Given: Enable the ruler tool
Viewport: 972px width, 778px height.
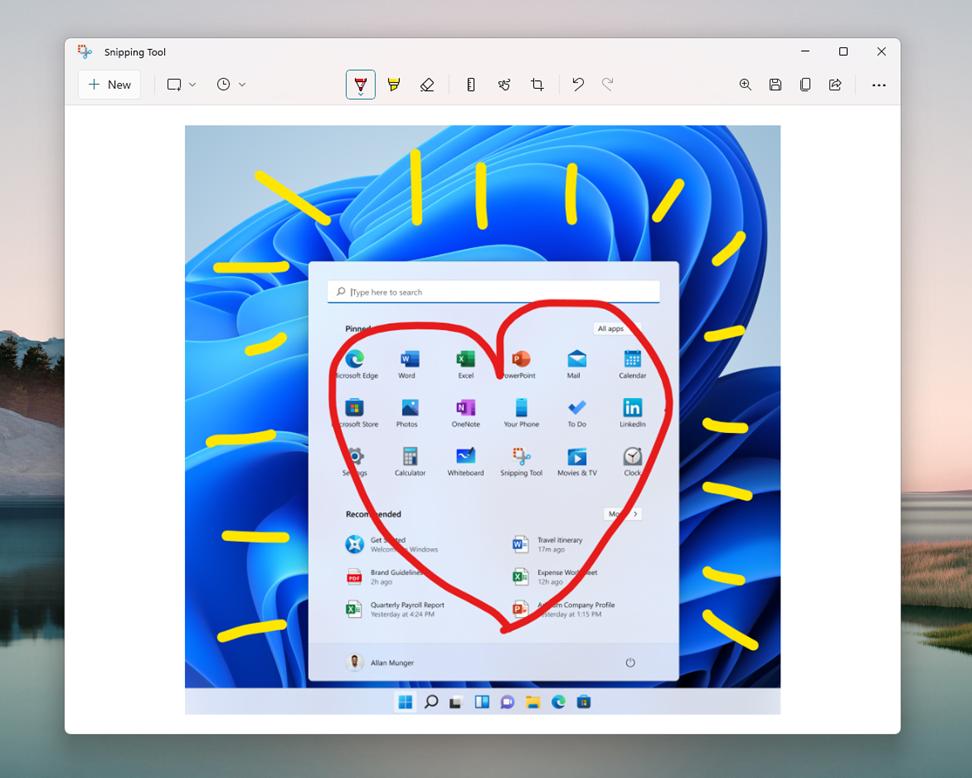Looking at the screenshot, I should (470, 84).
